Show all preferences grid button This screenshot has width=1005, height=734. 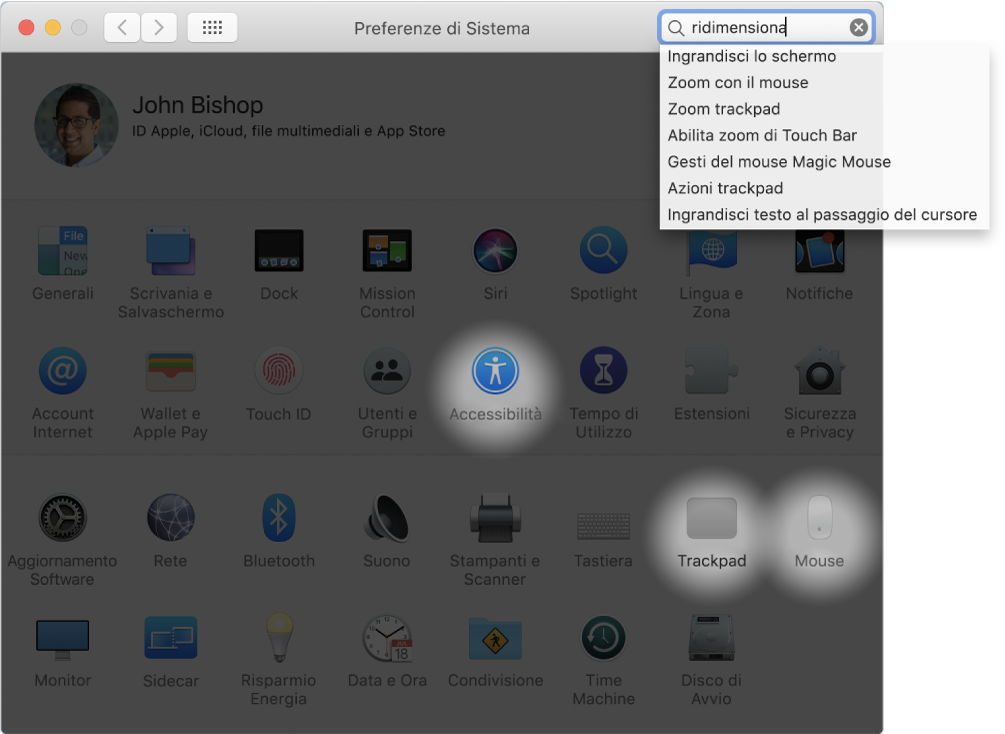(212, 28)
